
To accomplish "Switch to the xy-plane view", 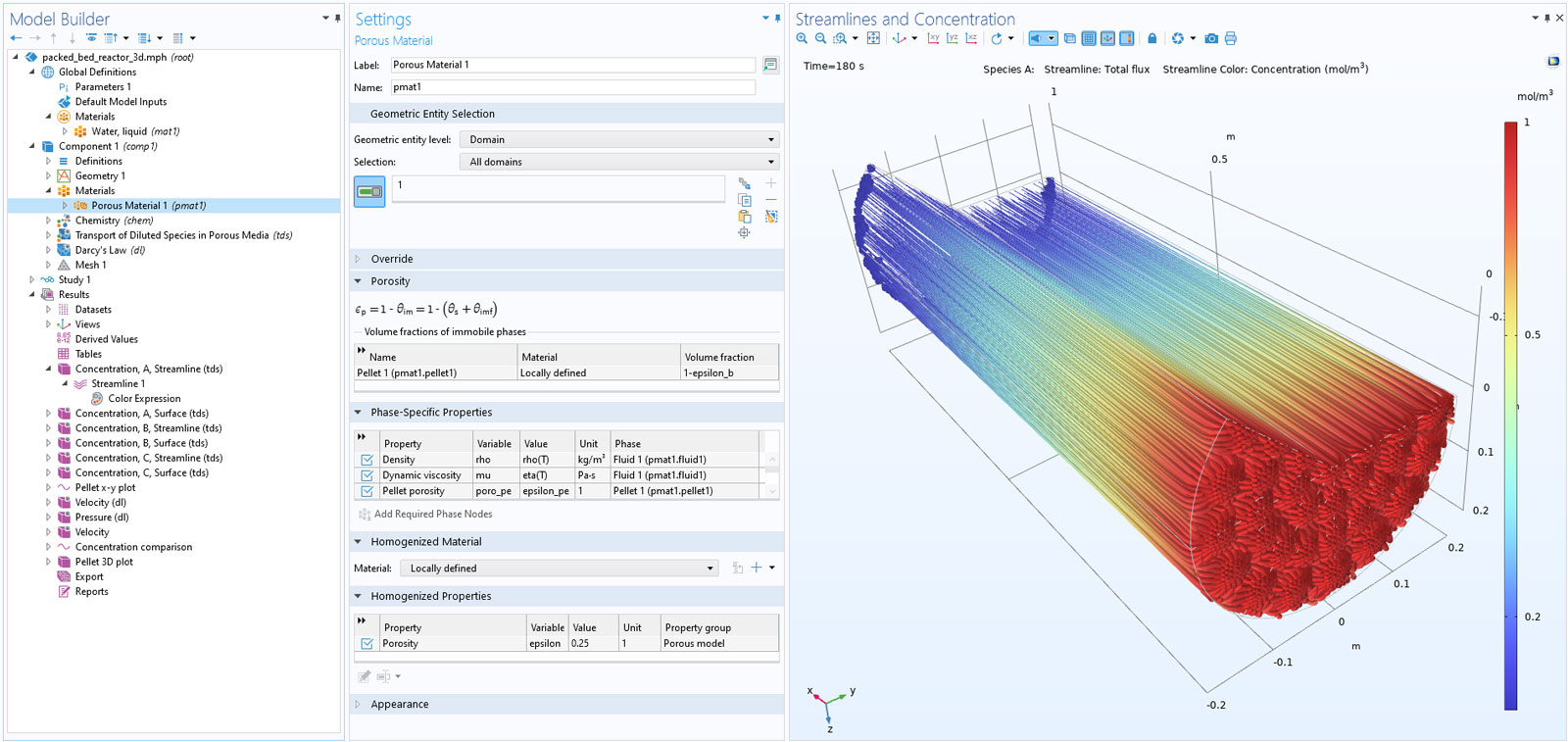I will coord(933,38).
